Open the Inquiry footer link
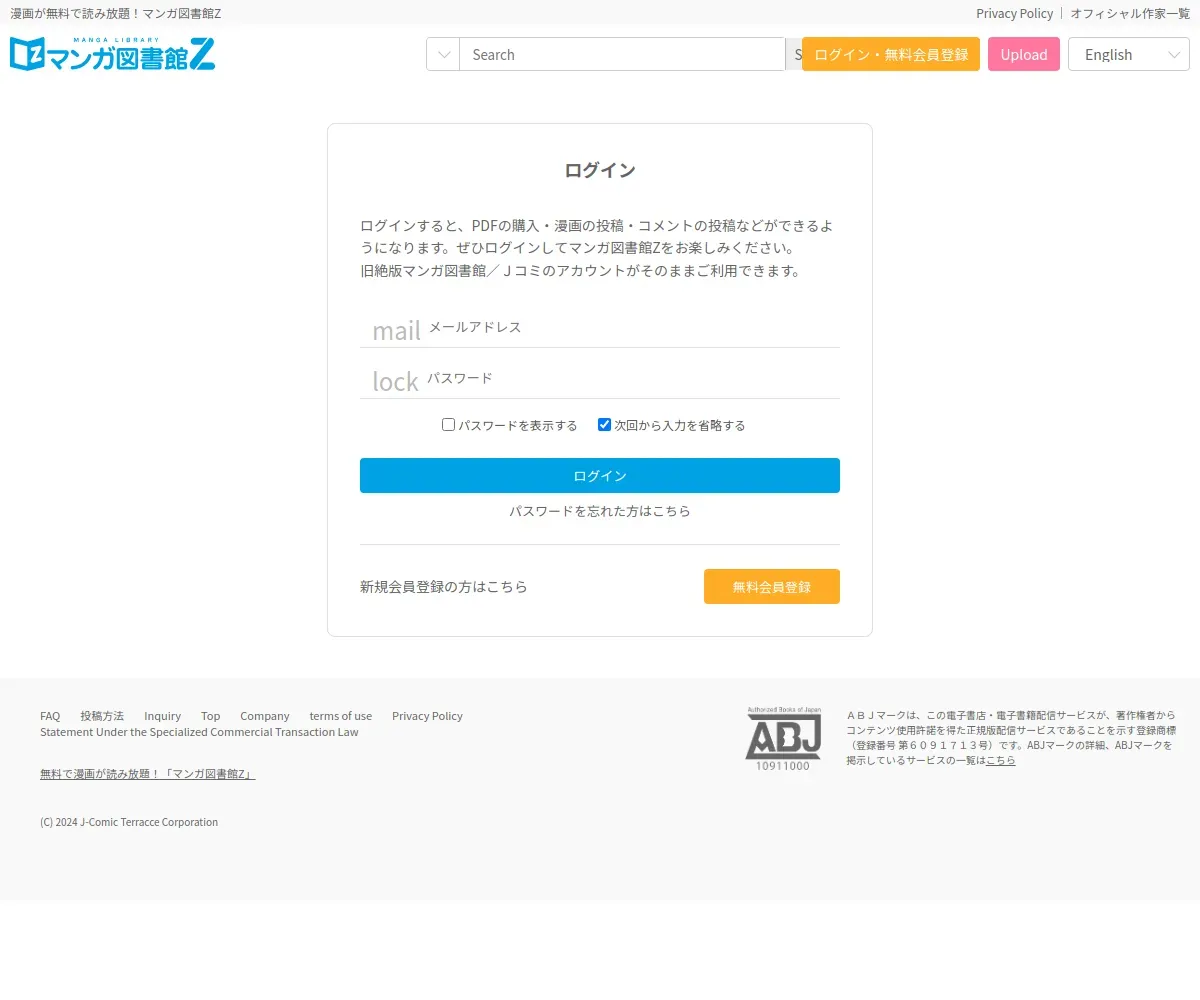This screenshot has width=1200, height=1000. pos(162,716)
